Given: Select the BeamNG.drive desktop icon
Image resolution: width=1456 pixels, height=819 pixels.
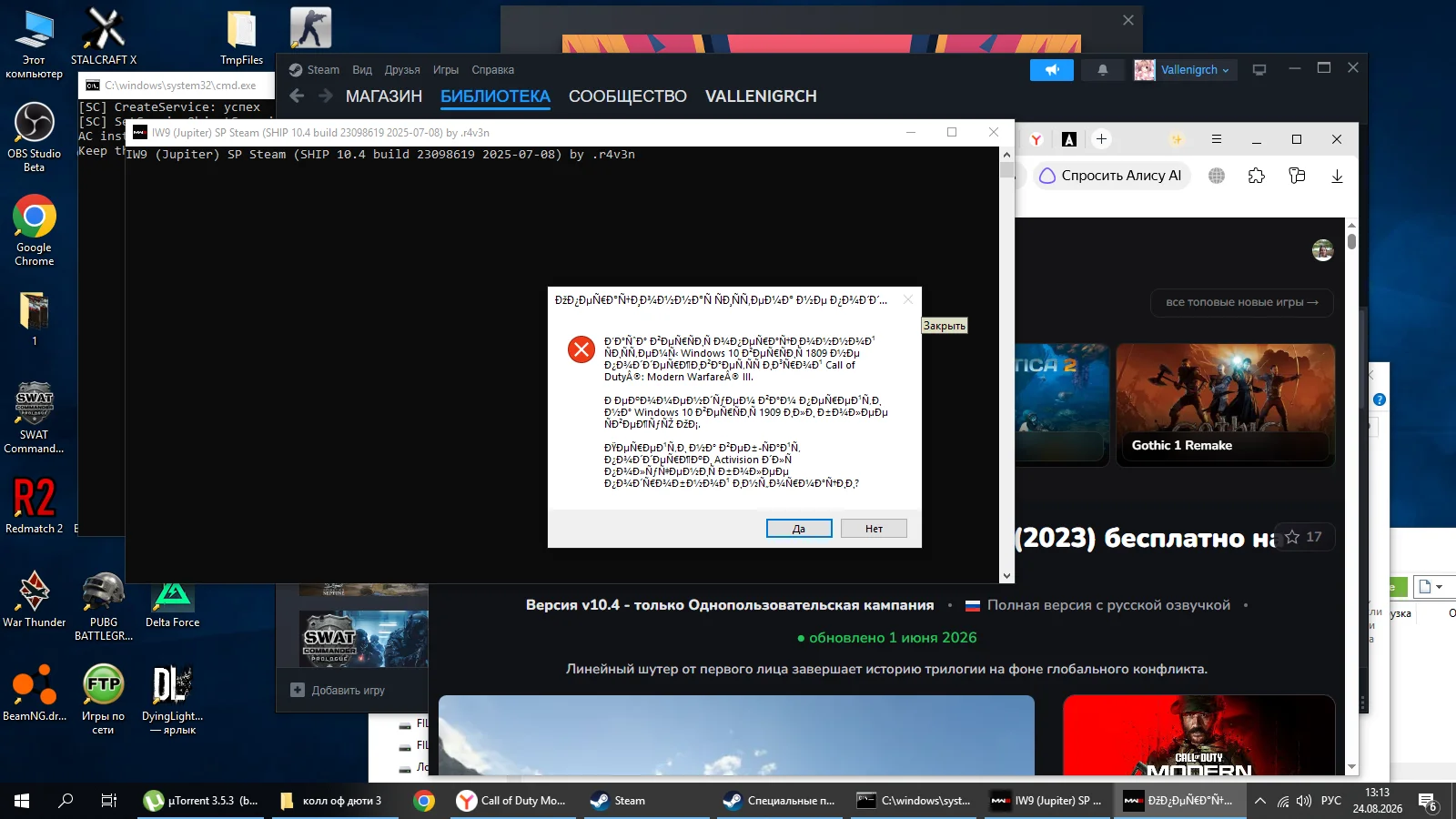Looking at the screenshot, I should tap(34, 693).
